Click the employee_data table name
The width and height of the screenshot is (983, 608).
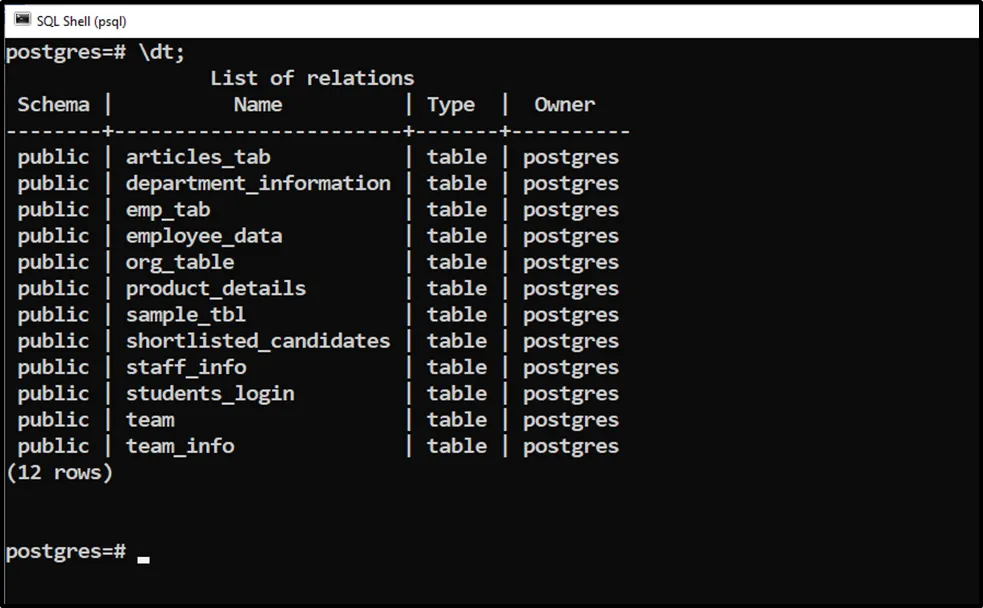tap(204, 236)
